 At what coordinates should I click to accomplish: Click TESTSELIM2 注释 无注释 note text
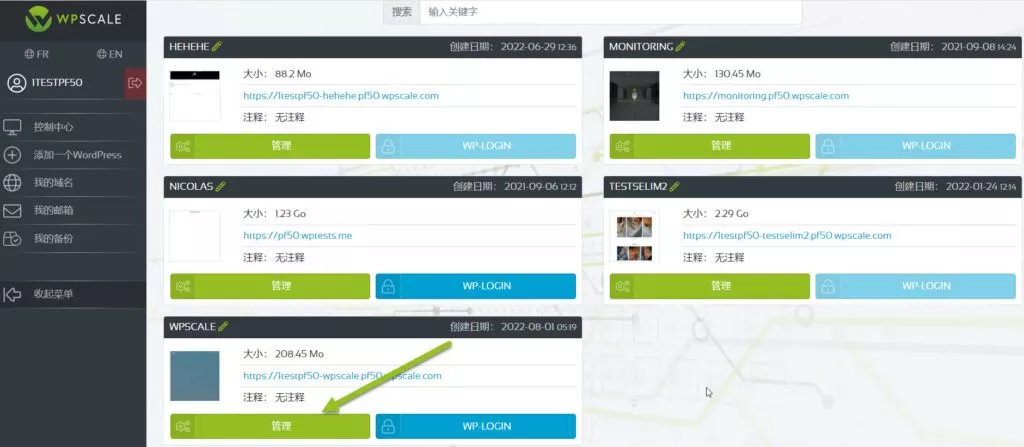714,257
